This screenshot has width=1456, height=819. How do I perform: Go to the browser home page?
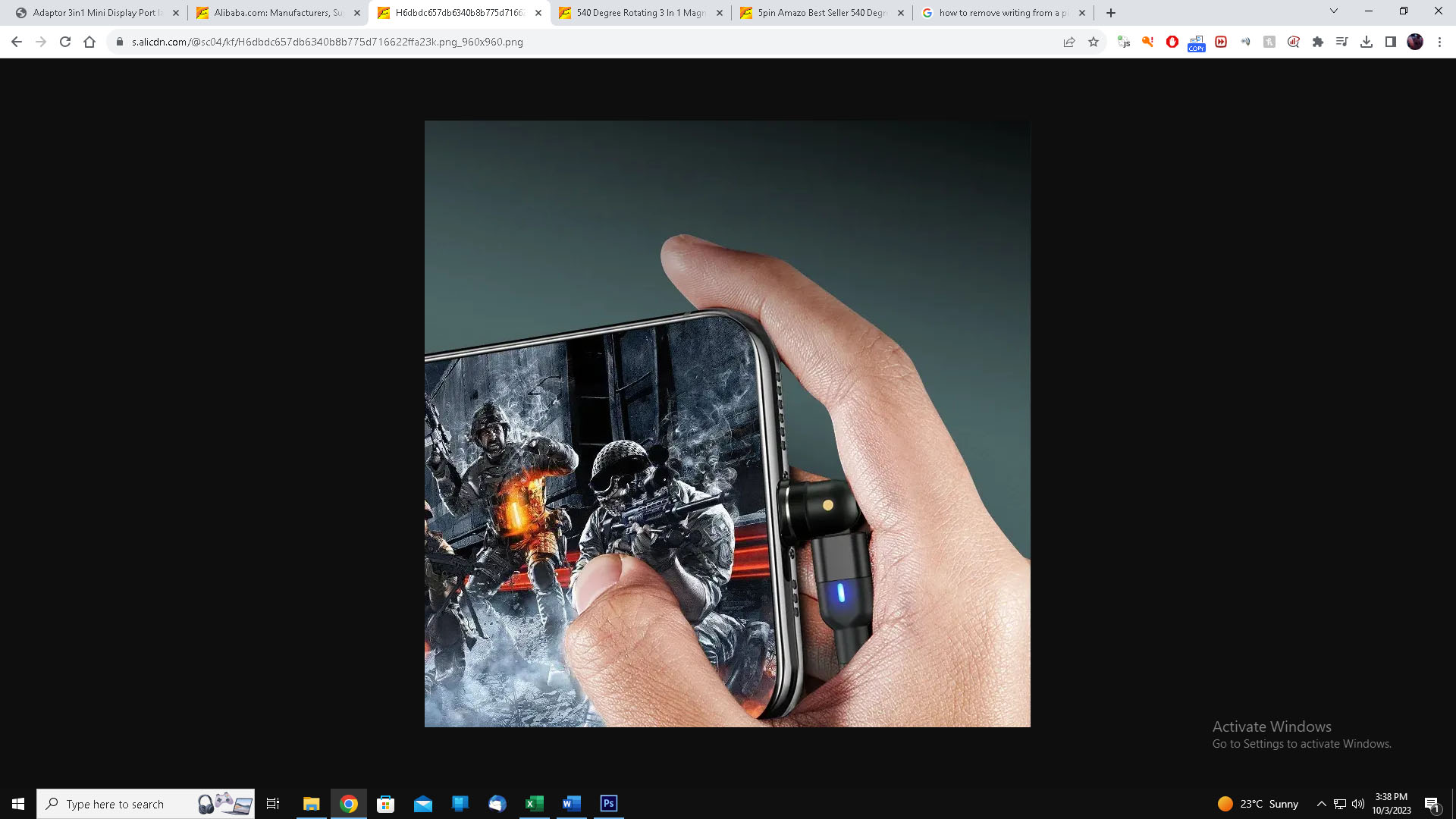89,42
